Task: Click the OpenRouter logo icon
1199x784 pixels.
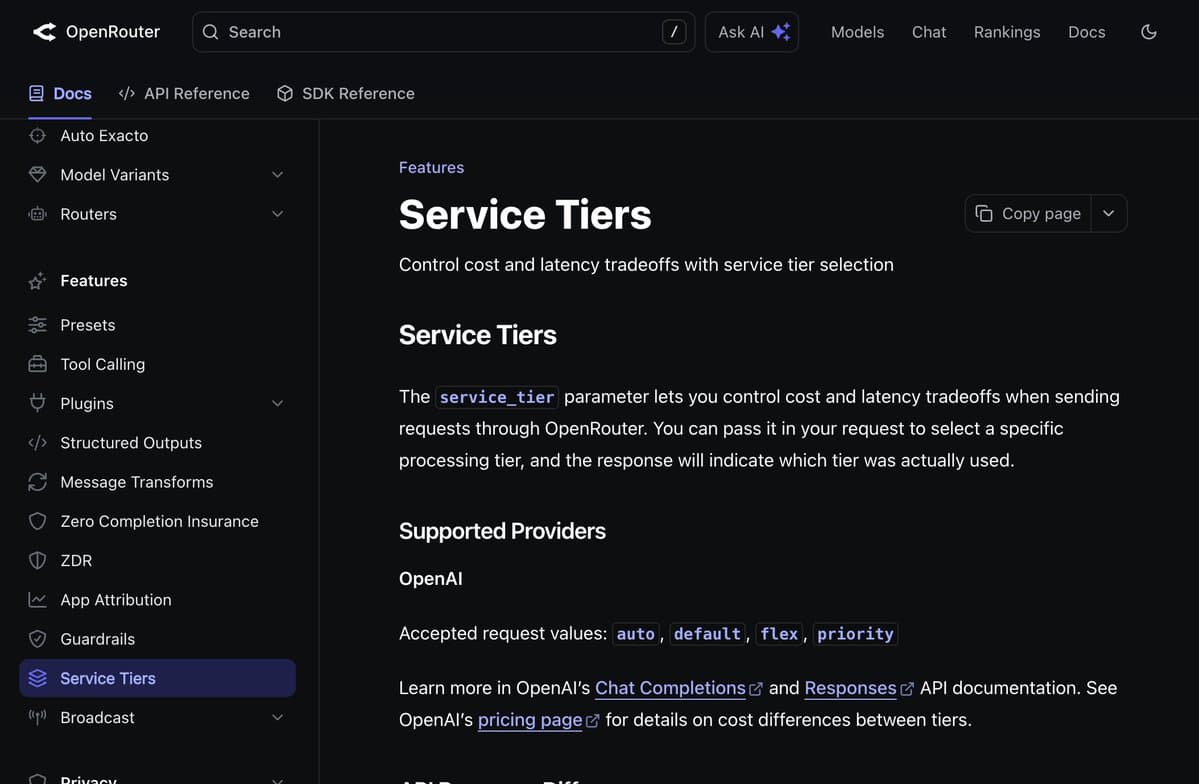Action: (43, 31)
